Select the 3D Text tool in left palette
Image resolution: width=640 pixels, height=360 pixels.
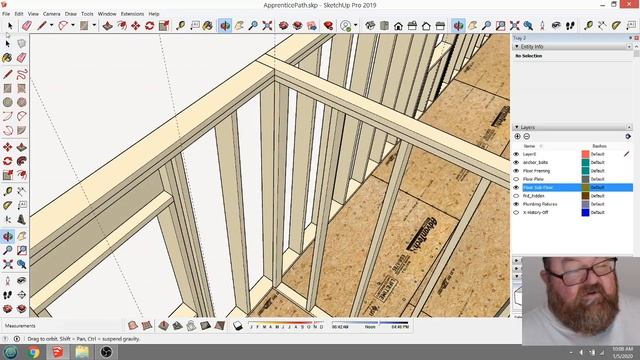[22, 220]
